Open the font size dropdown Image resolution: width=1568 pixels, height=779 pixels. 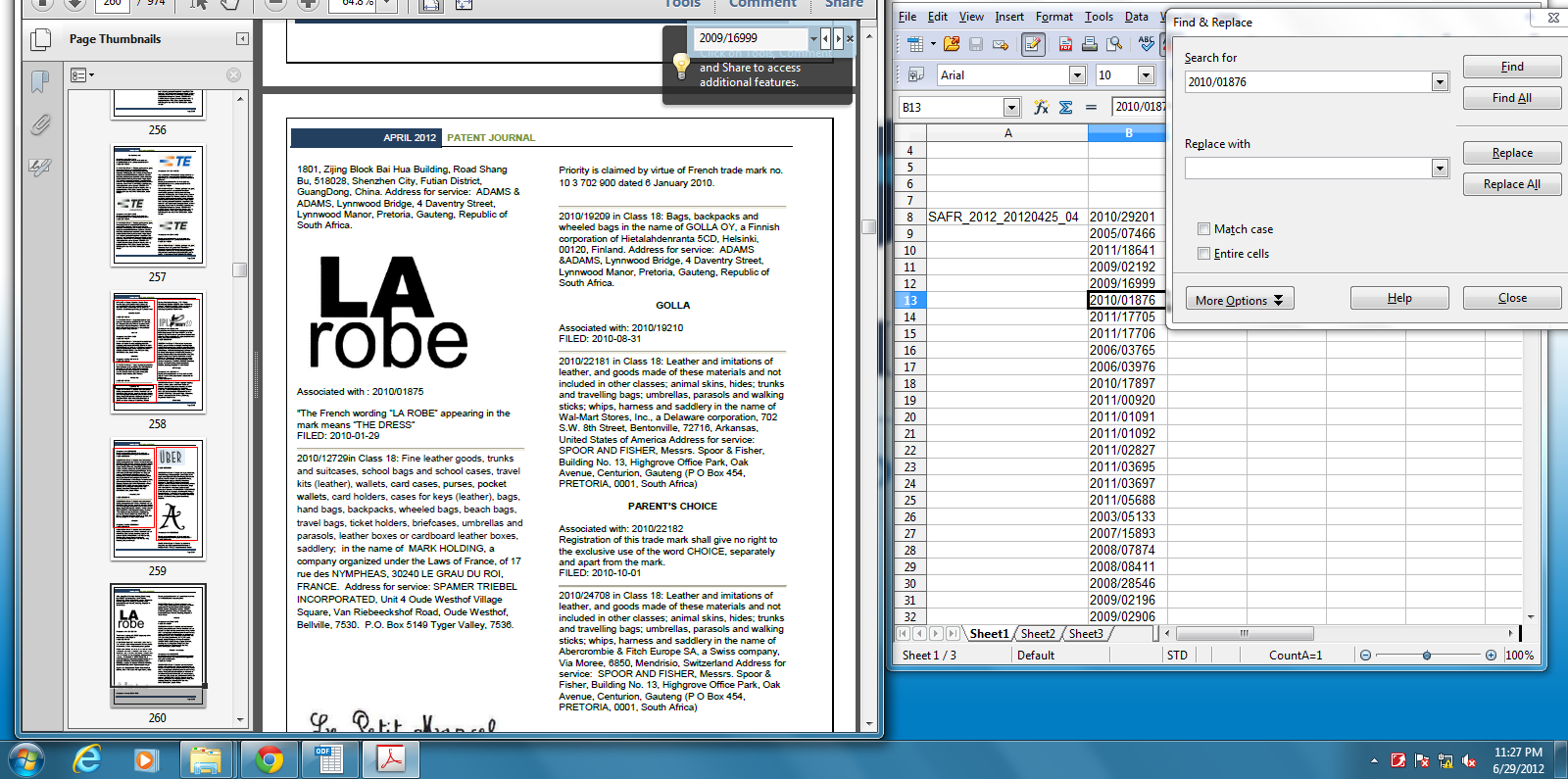pos(1146,75)
